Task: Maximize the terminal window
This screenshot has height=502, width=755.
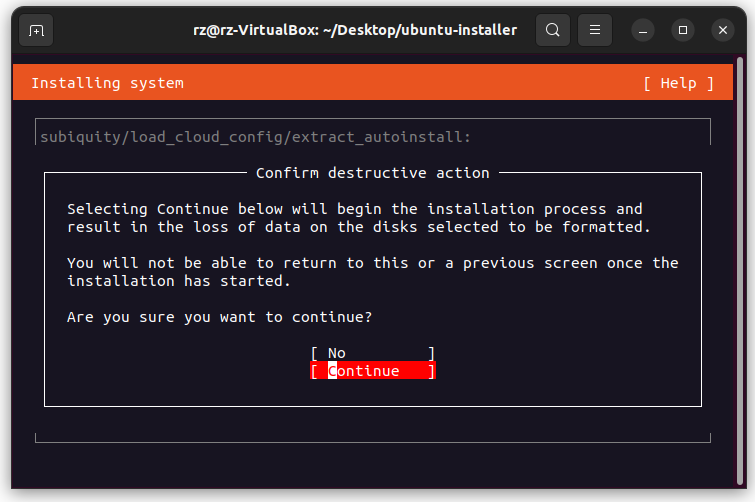Action: (682, 30)
